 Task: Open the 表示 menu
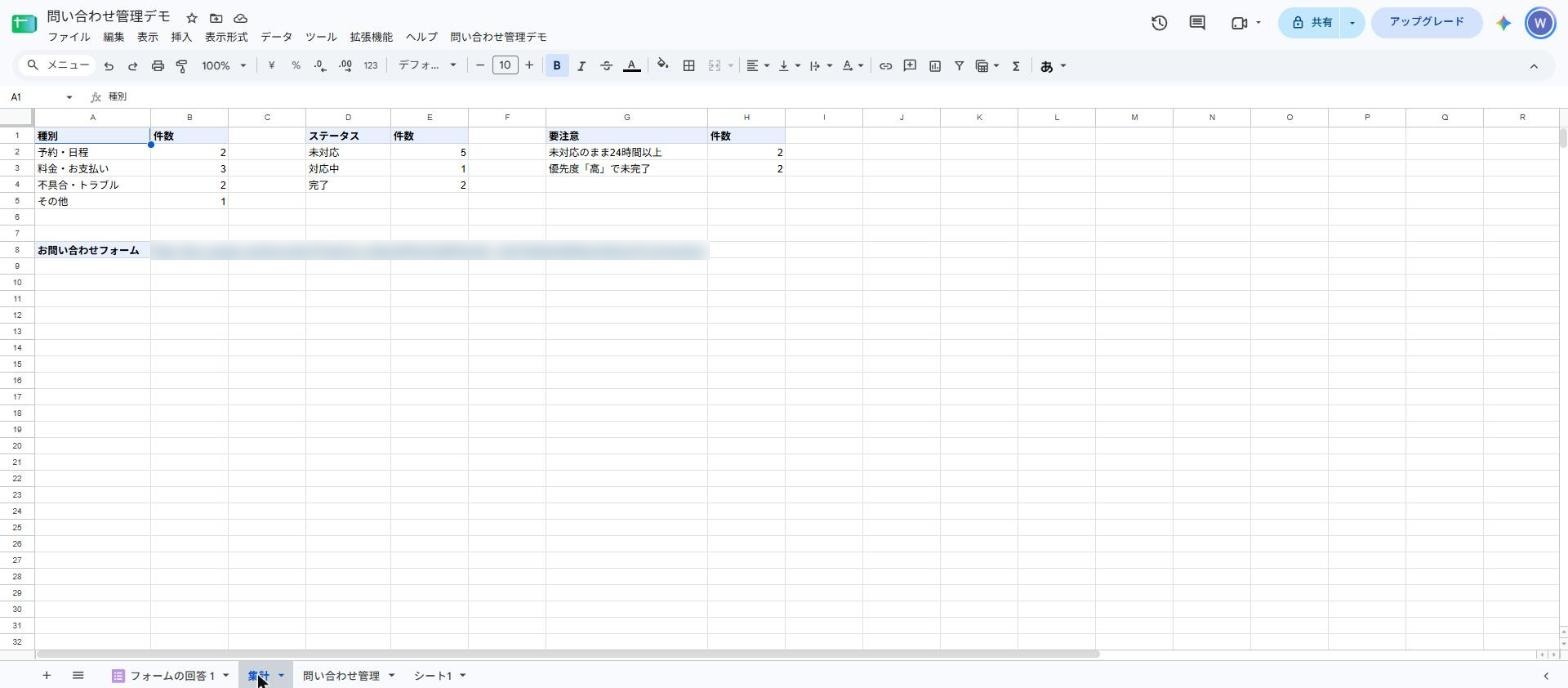coord(148,37)
